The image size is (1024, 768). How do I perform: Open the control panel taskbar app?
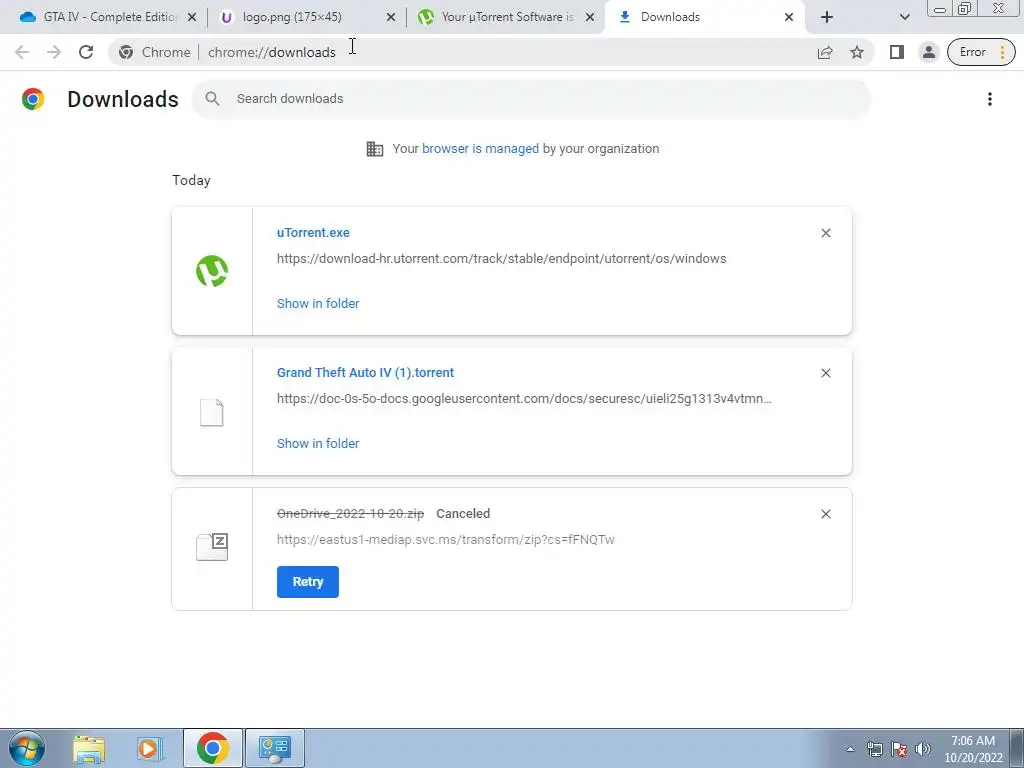275,748
